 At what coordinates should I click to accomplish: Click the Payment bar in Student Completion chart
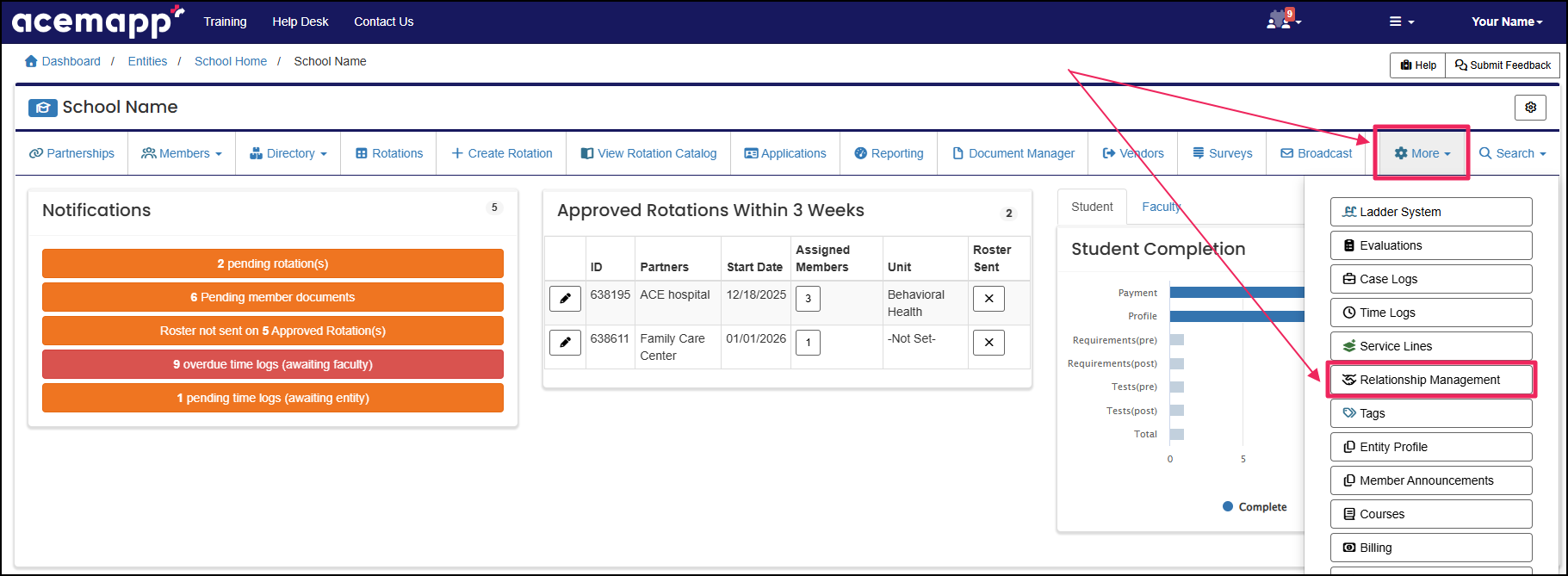tap(1236, 293)
